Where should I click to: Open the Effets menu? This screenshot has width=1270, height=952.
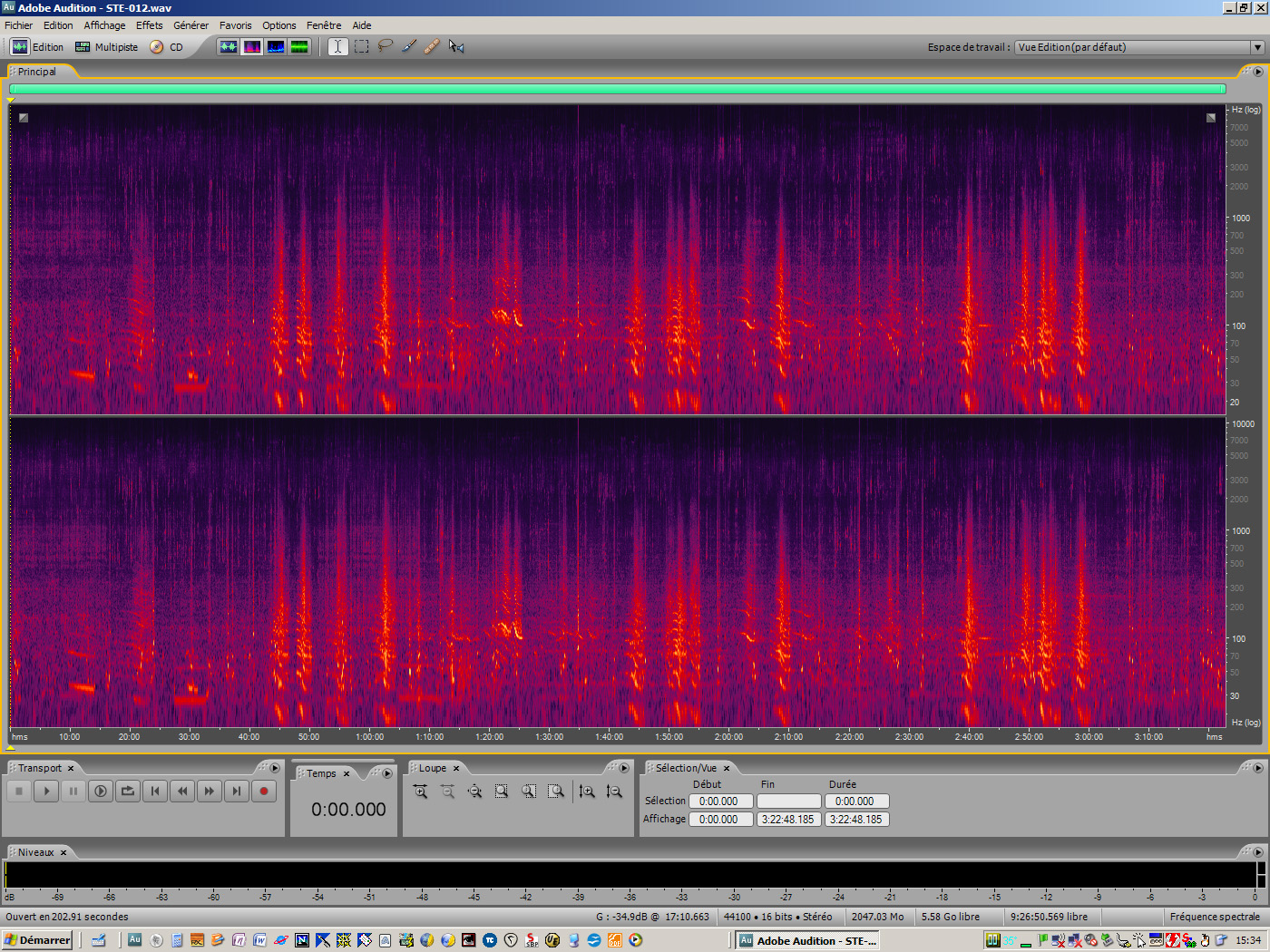149,24
